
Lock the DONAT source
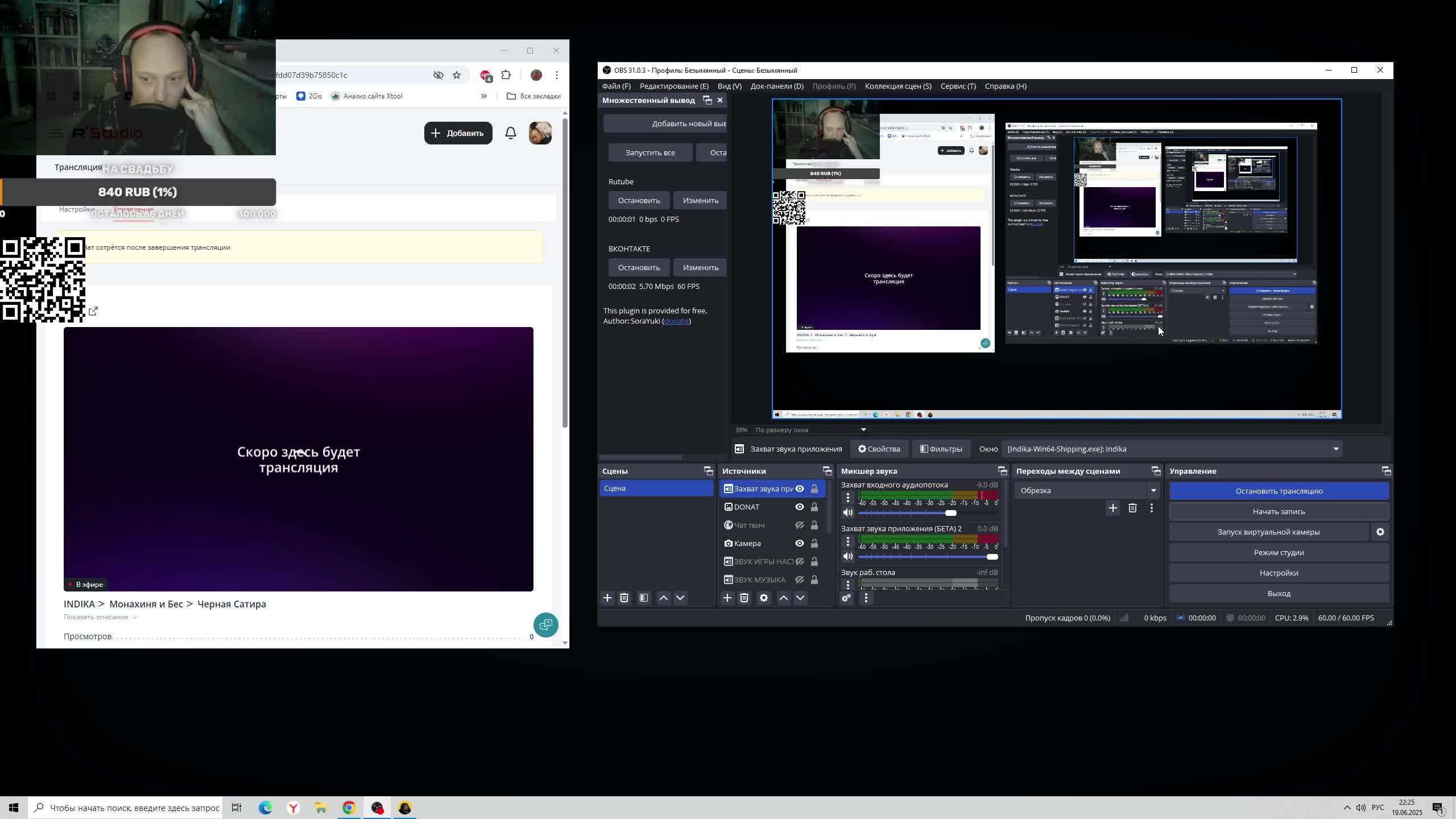(x=814, y=507)
